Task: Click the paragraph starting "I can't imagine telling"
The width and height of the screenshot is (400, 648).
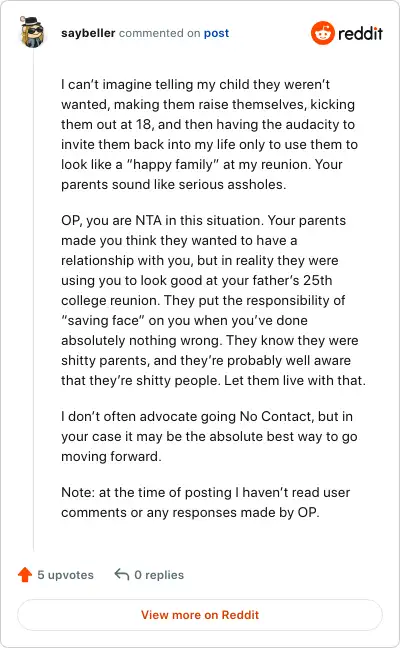Action: click(210, 134)
